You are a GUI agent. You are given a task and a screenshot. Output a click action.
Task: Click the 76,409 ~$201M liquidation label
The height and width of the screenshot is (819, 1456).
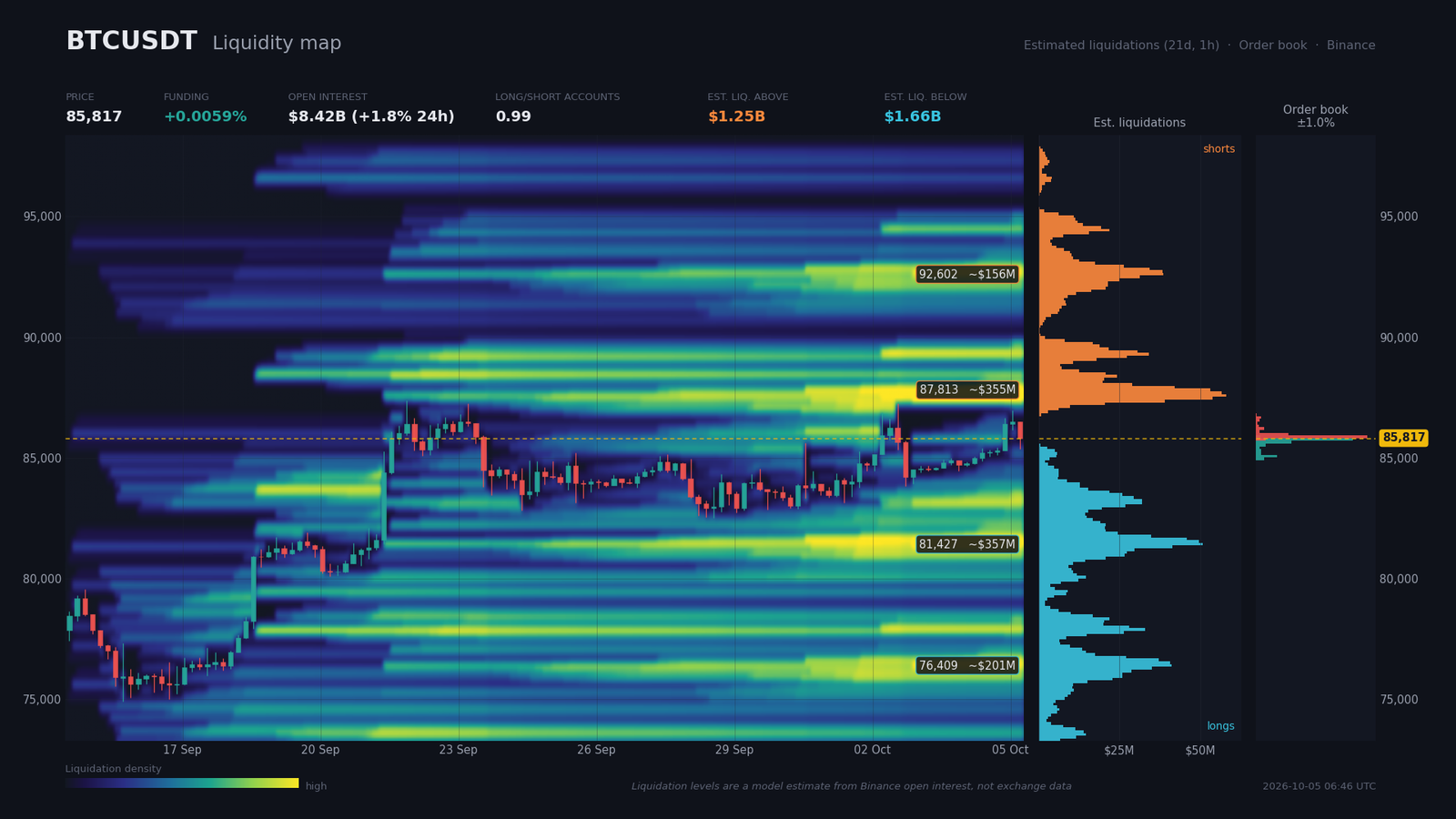(x=966, y=665)
